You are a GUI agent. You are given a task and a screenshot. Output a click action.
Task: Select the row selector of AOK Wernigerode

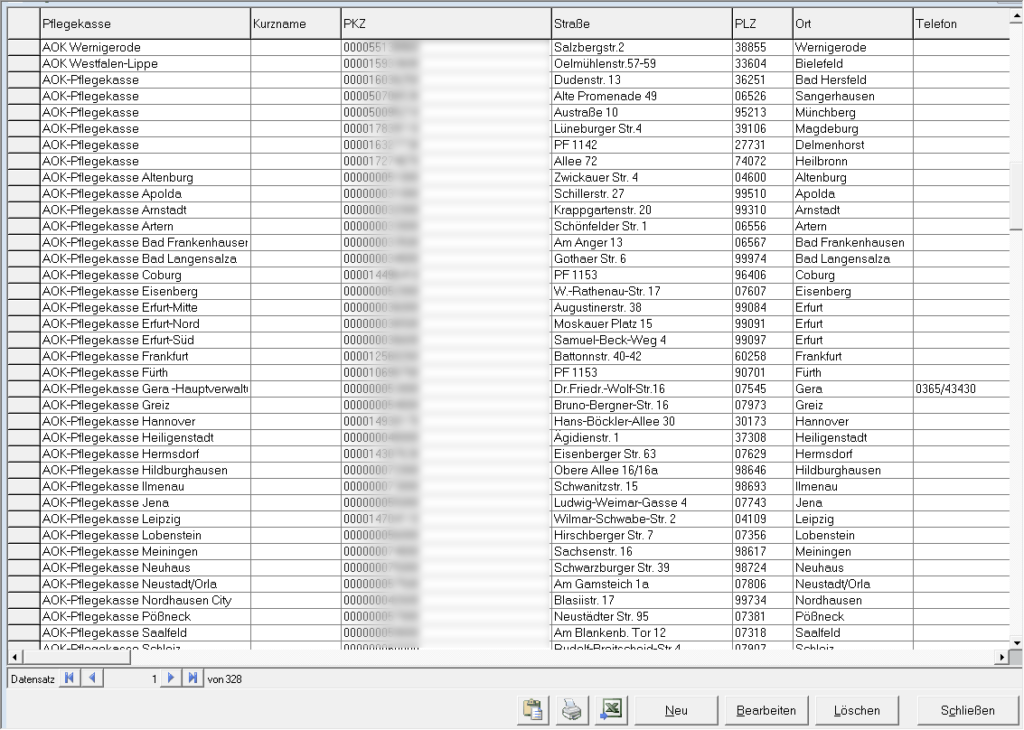tap(23, 47)
